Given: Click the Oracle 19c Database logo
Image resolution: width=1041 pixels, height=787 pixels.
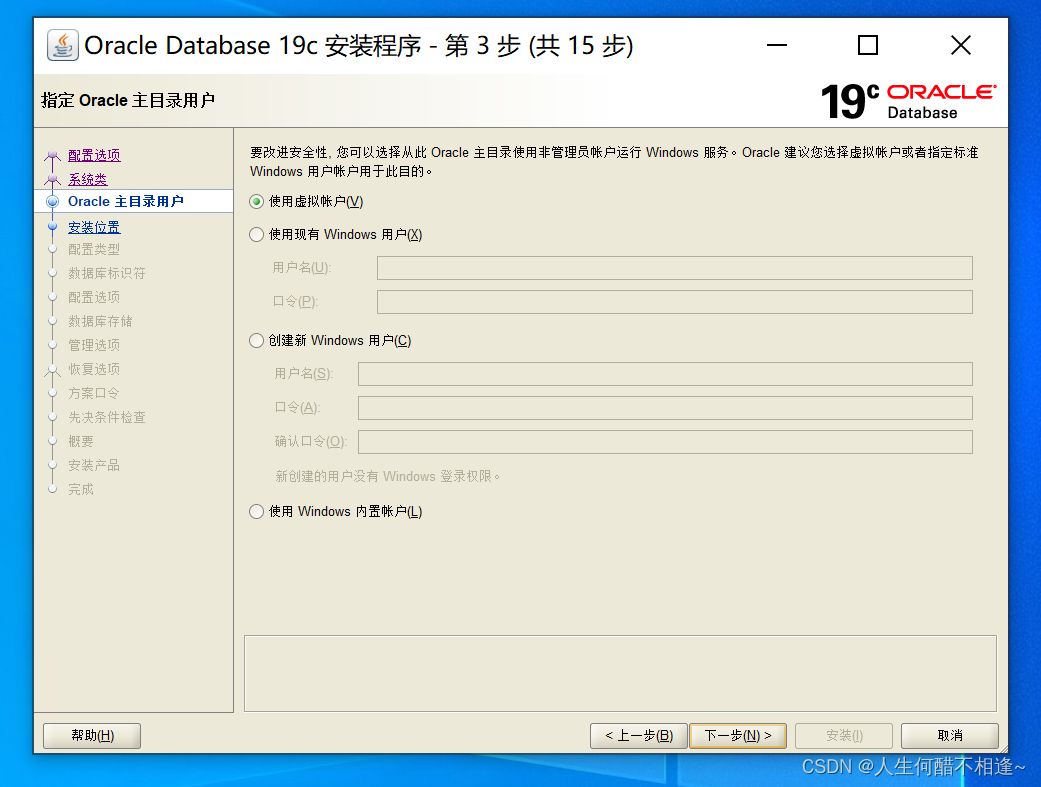Looking at the screenshot, I should point(908,102).
